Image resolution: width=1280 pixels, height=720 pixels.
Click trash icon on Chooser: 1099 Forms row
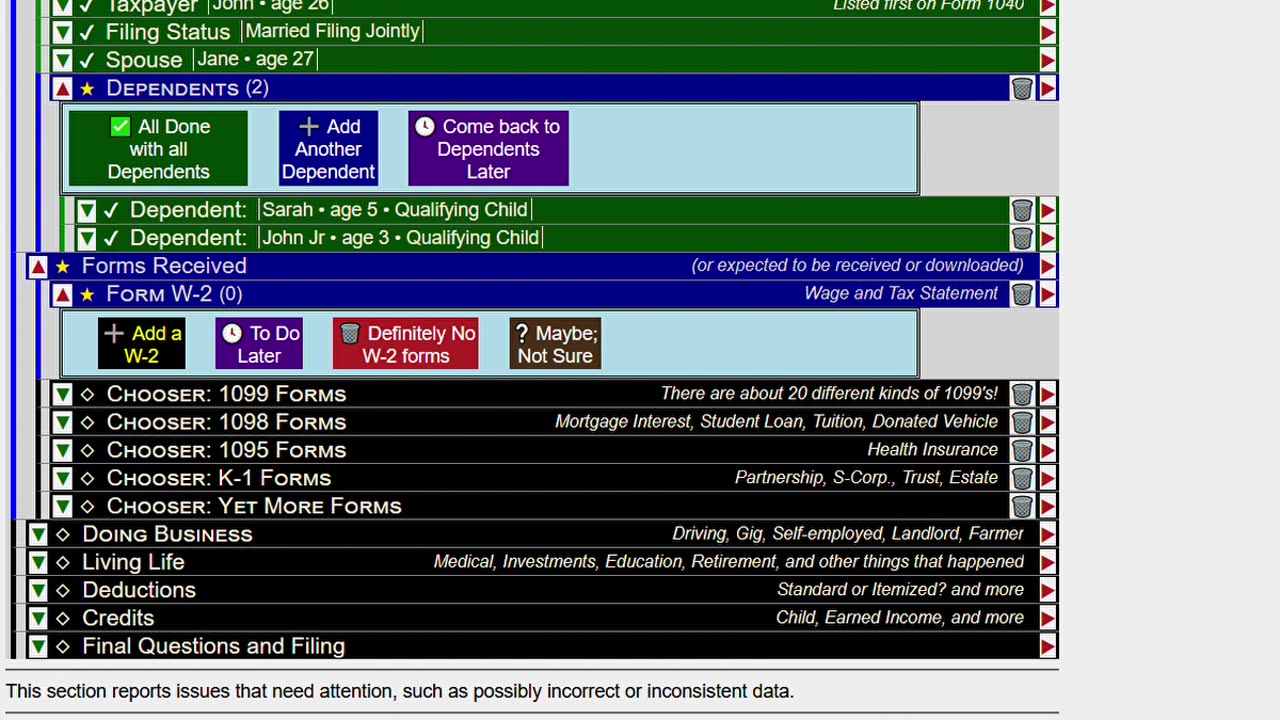[x=1021, y=394]
